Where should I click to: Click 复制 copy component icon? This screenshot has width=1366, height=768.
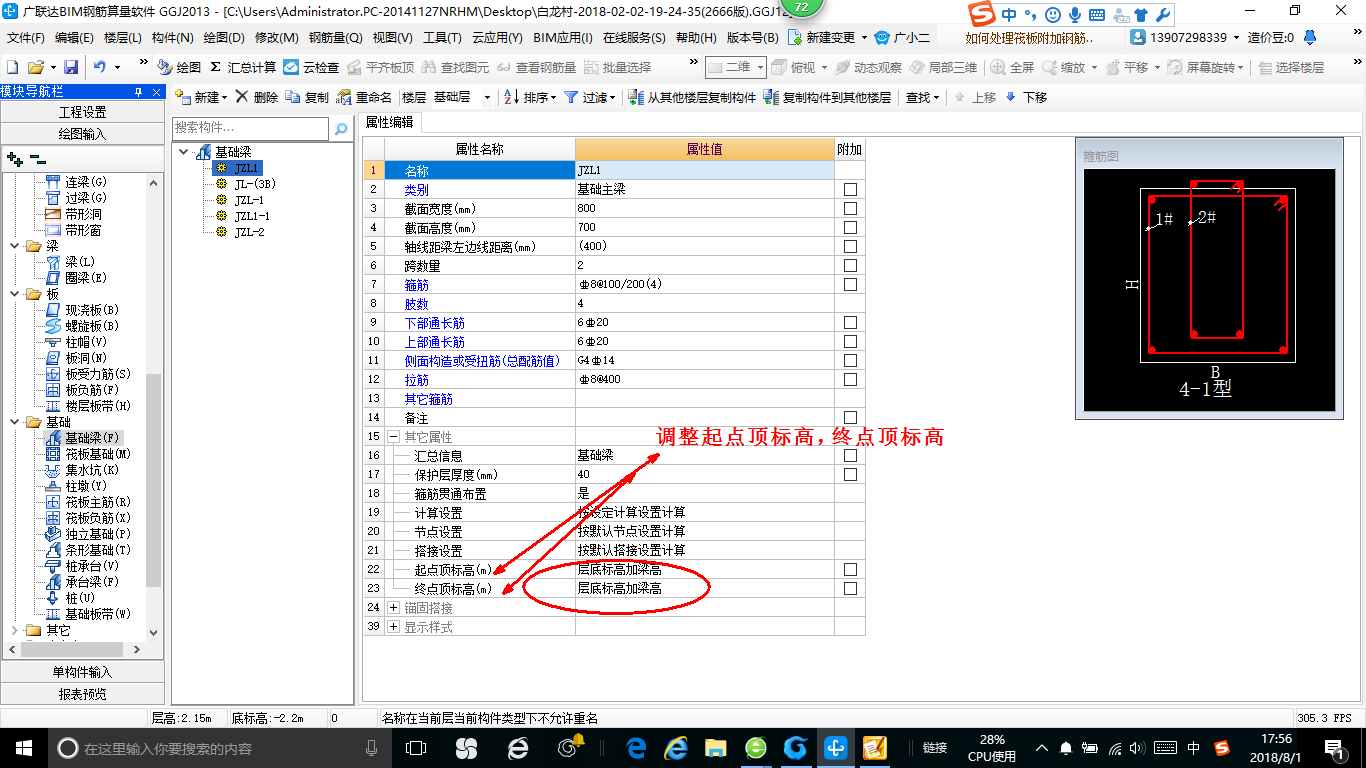[307, 97]
